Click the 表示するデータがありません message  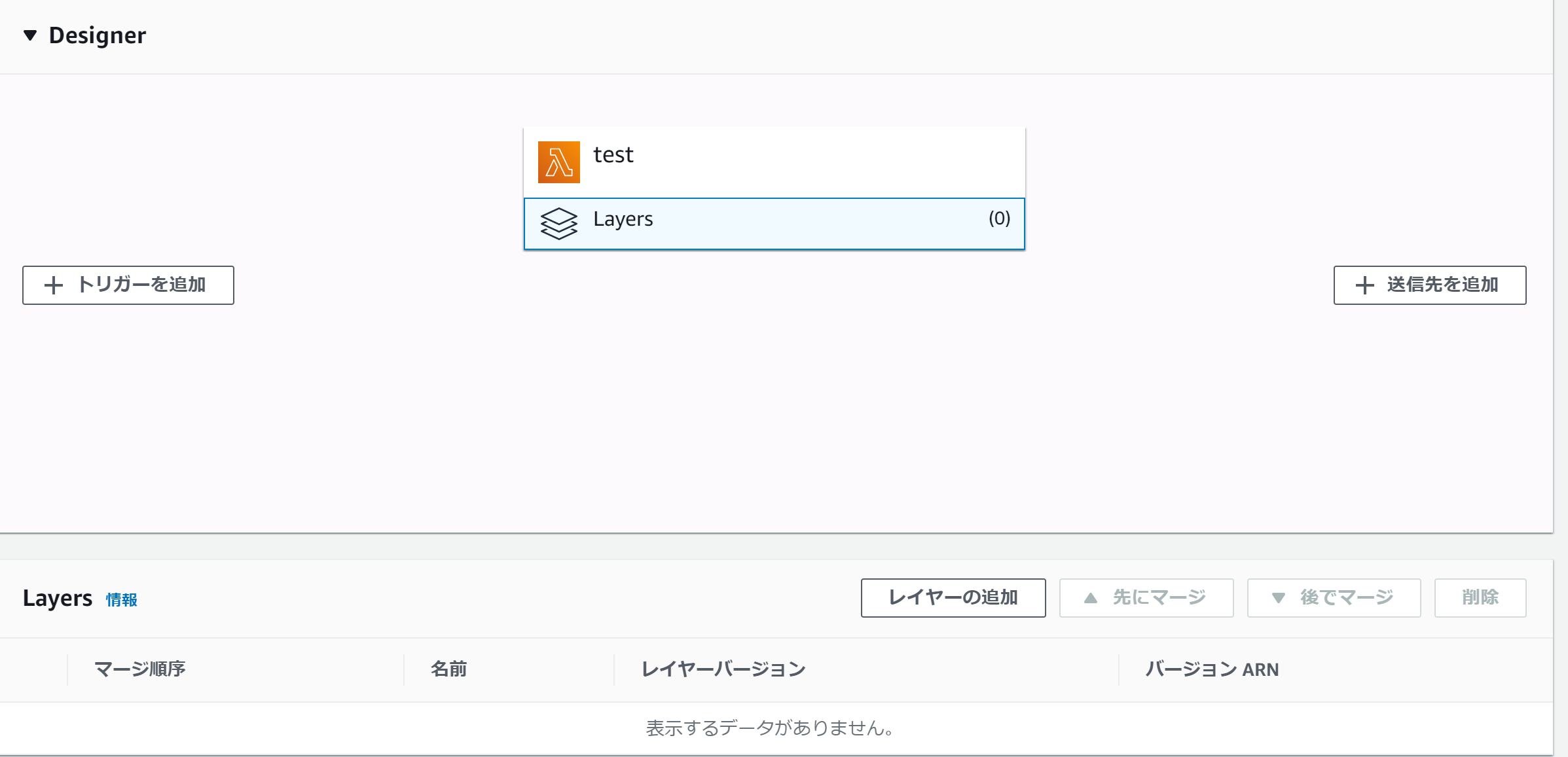pyautogui.click(x=770, y=728)
